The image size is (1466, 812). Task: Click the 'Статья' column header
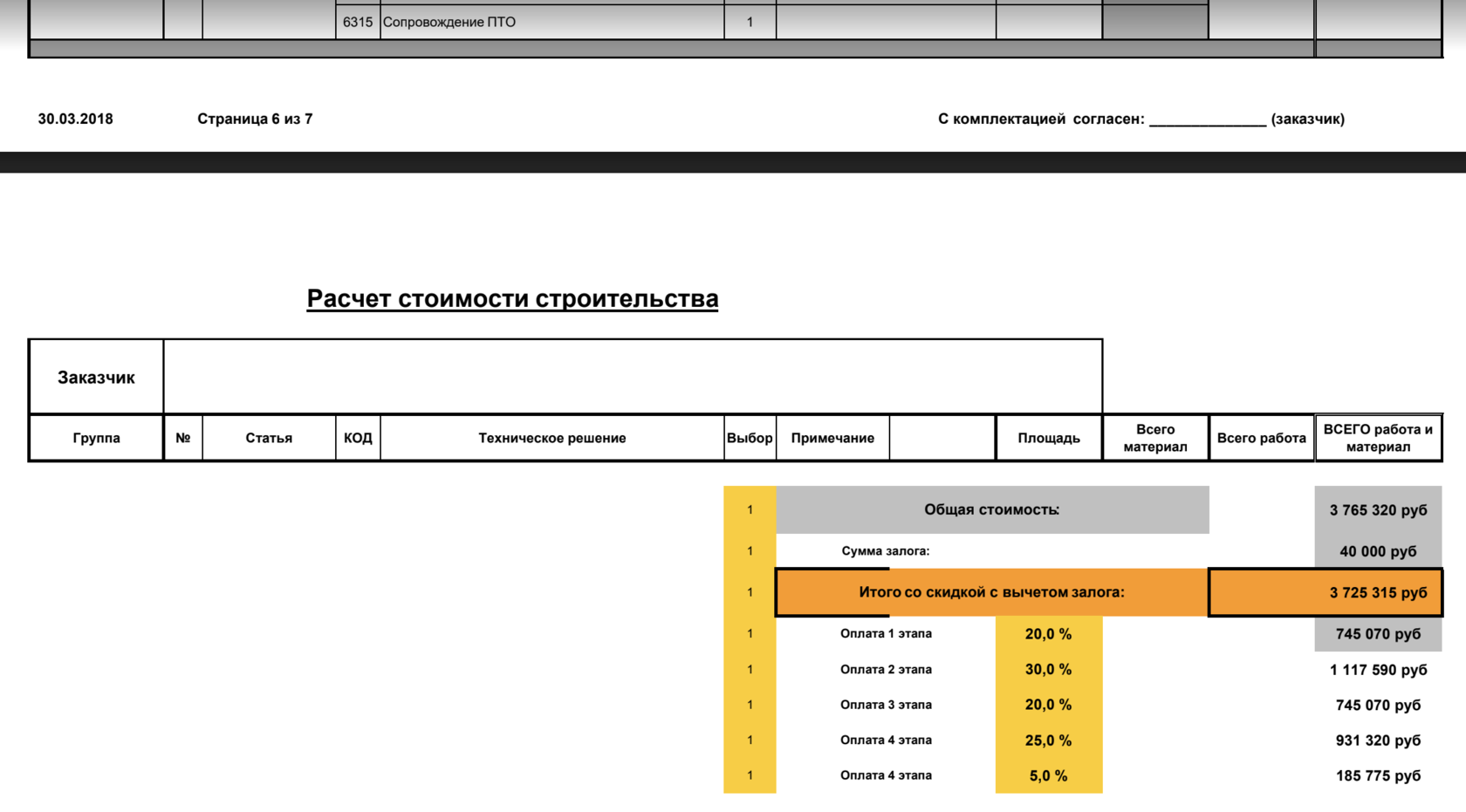coord(269,438)
